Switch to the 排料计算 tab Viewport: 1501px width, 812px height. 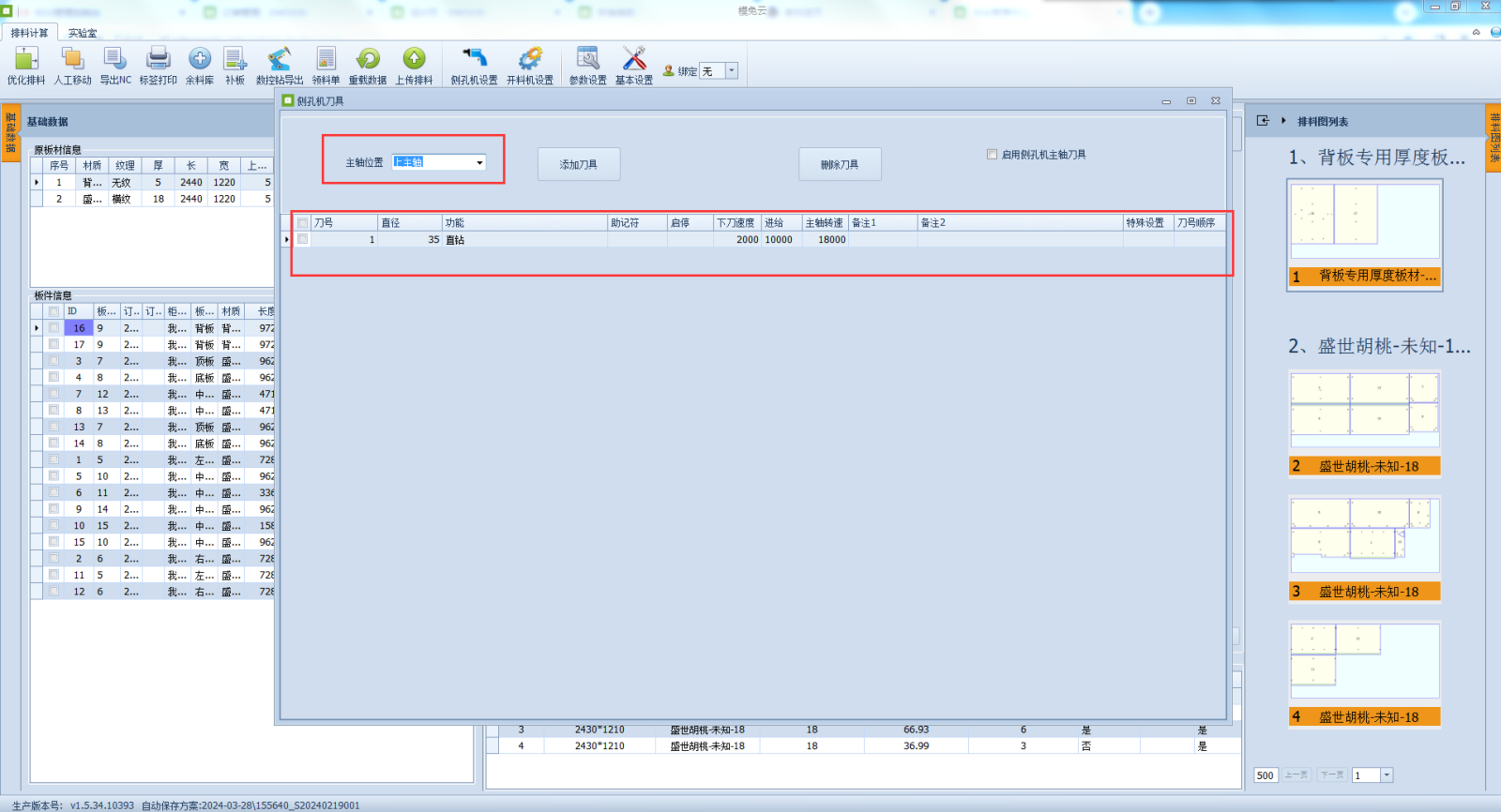(x=29, y=33)
